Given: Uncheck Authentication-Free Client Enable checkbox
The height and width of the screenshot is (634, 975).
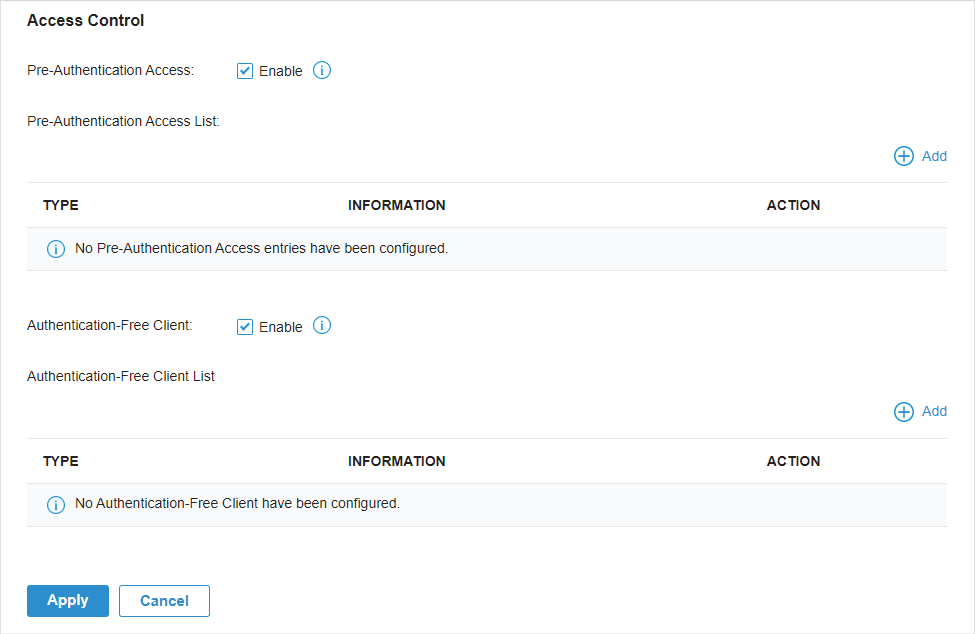Looking at the screenshot, I should point(245,327).
